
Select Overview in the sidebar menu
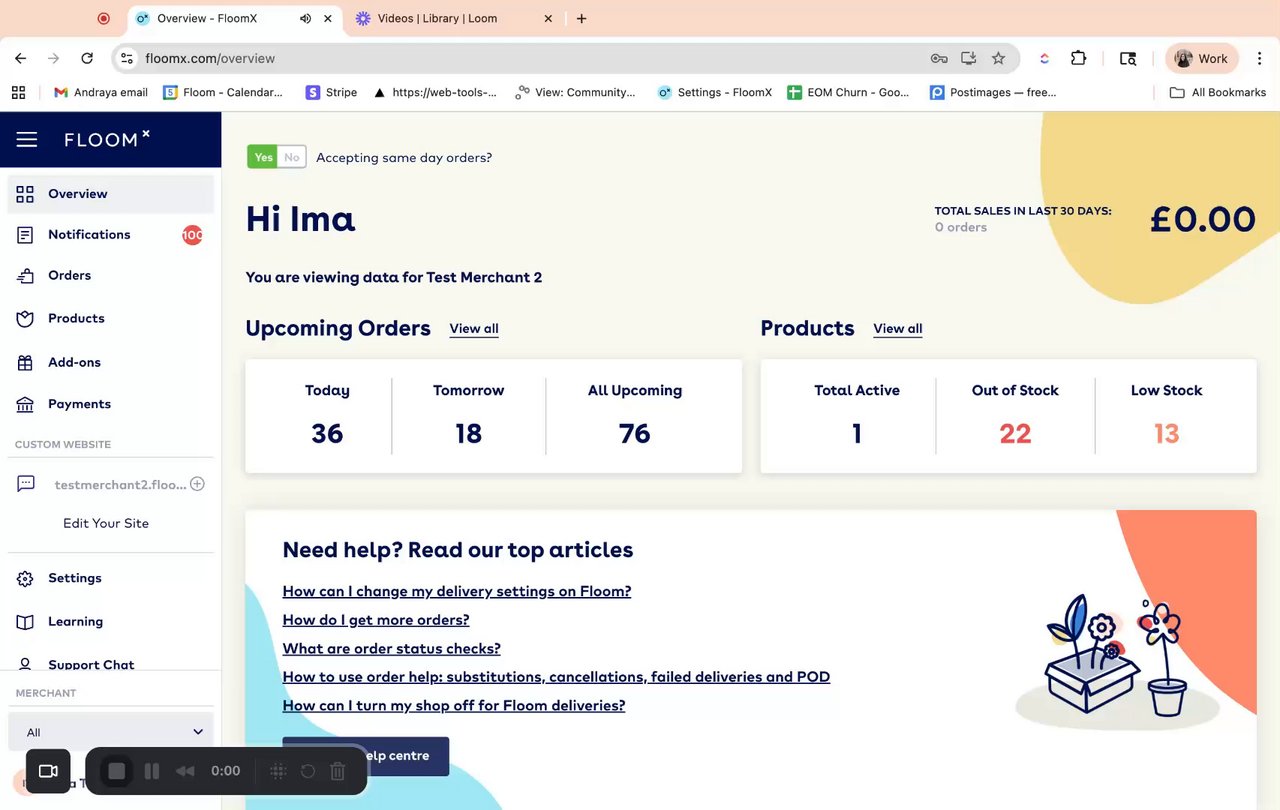(78, 194)
